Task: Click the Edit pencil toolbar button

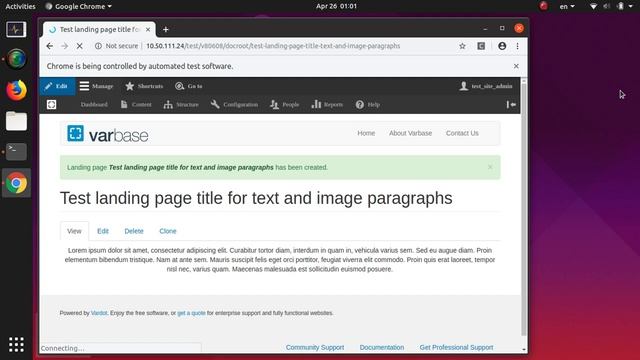Action: pos(57,86)
